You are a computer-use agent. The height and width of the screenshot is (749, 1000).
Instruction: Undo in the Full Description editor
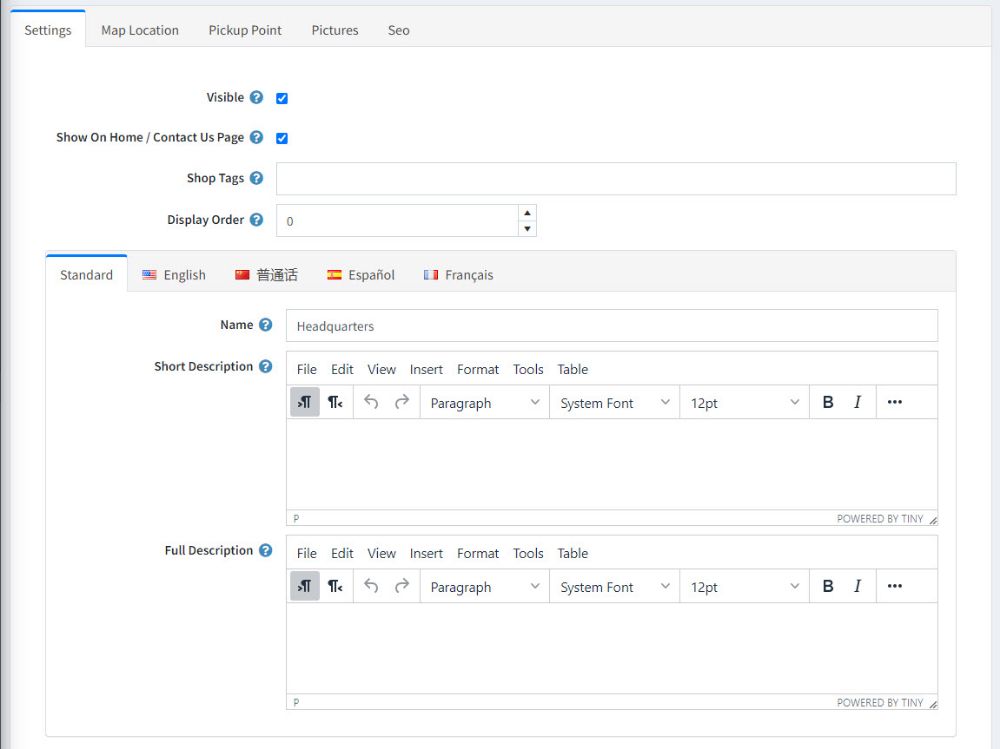[x=371, y=586]
